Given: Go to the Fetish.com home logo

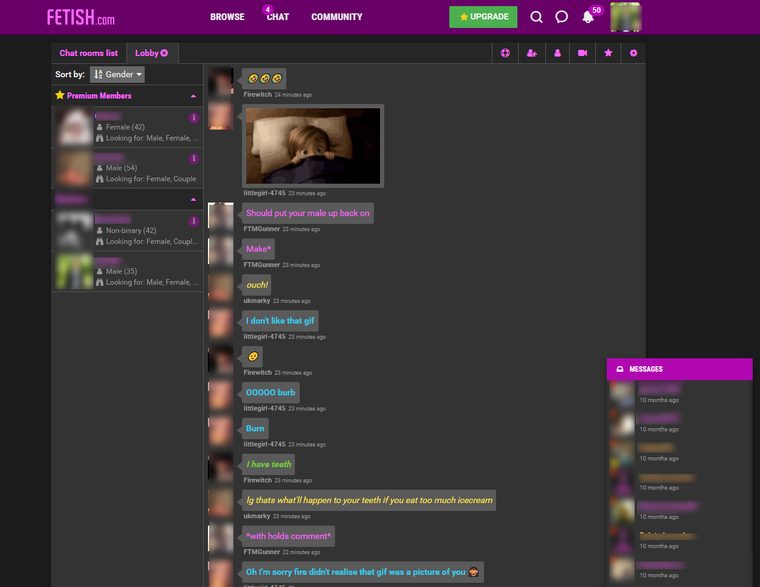Looking at the screenshot, I should coord(80,17).
